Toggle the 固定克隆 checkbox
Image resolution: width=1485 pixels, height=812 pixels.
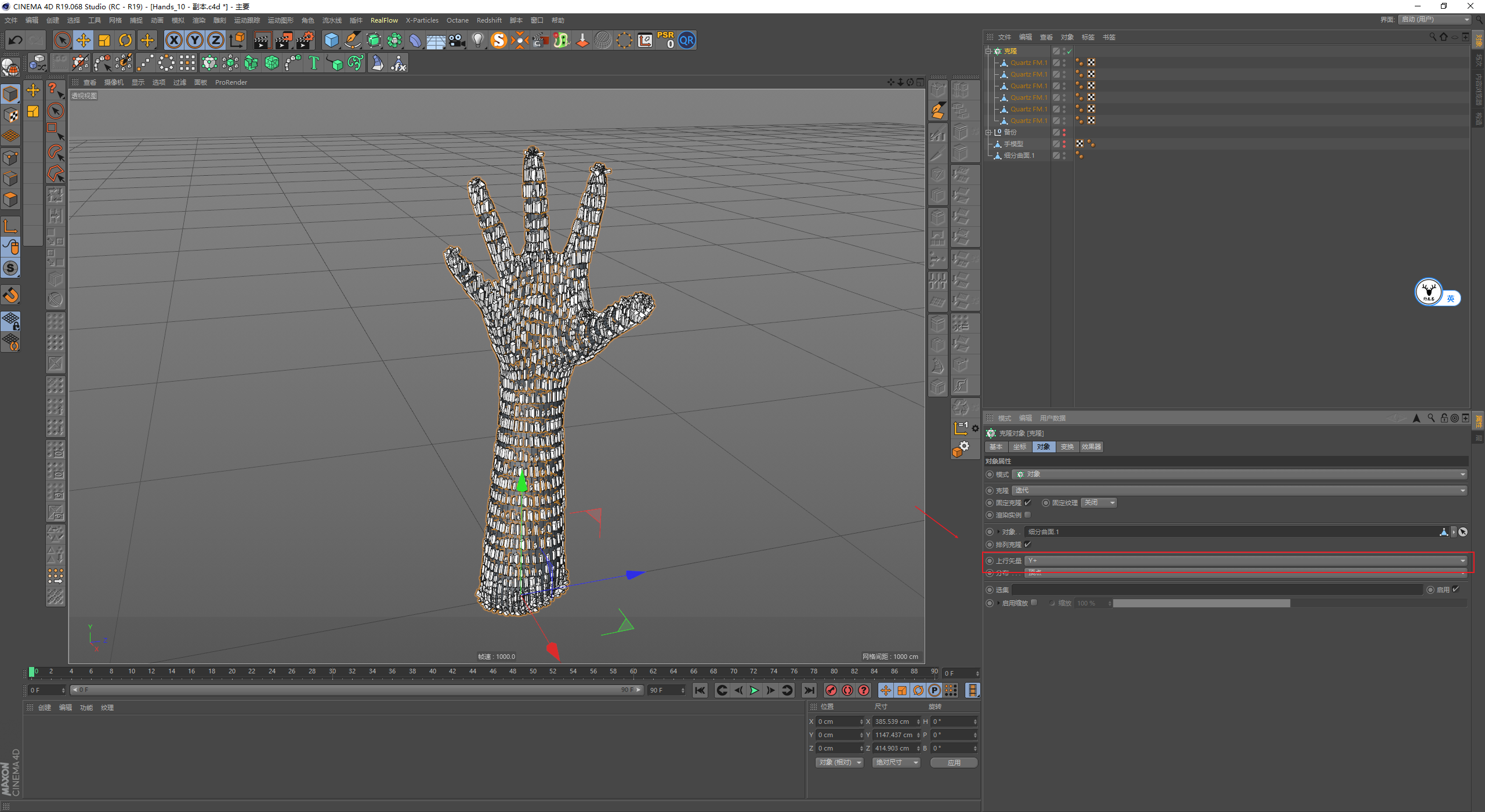click(x=1028, y=503)
